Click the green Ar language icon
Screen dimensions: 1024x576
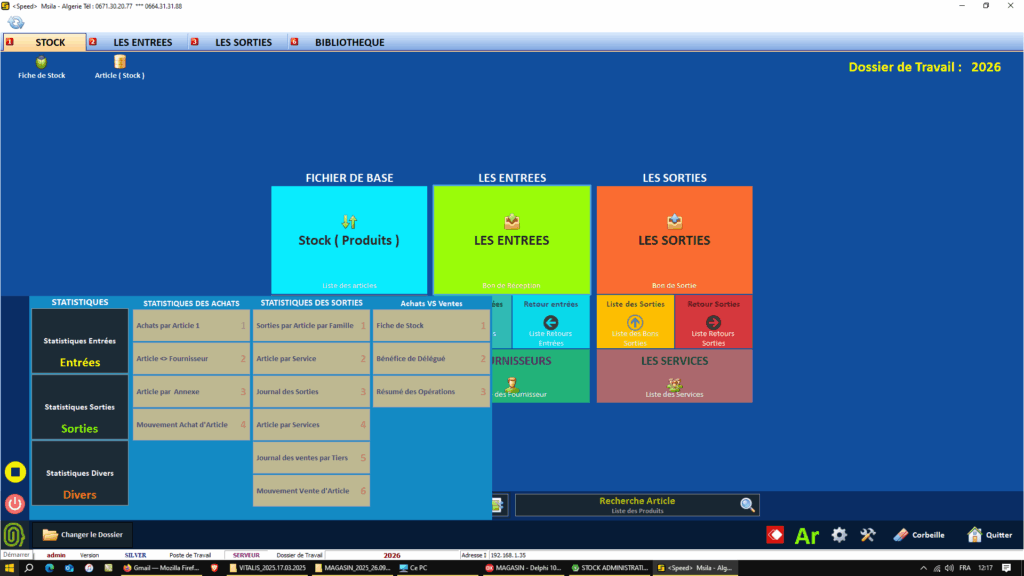[806, 535]
